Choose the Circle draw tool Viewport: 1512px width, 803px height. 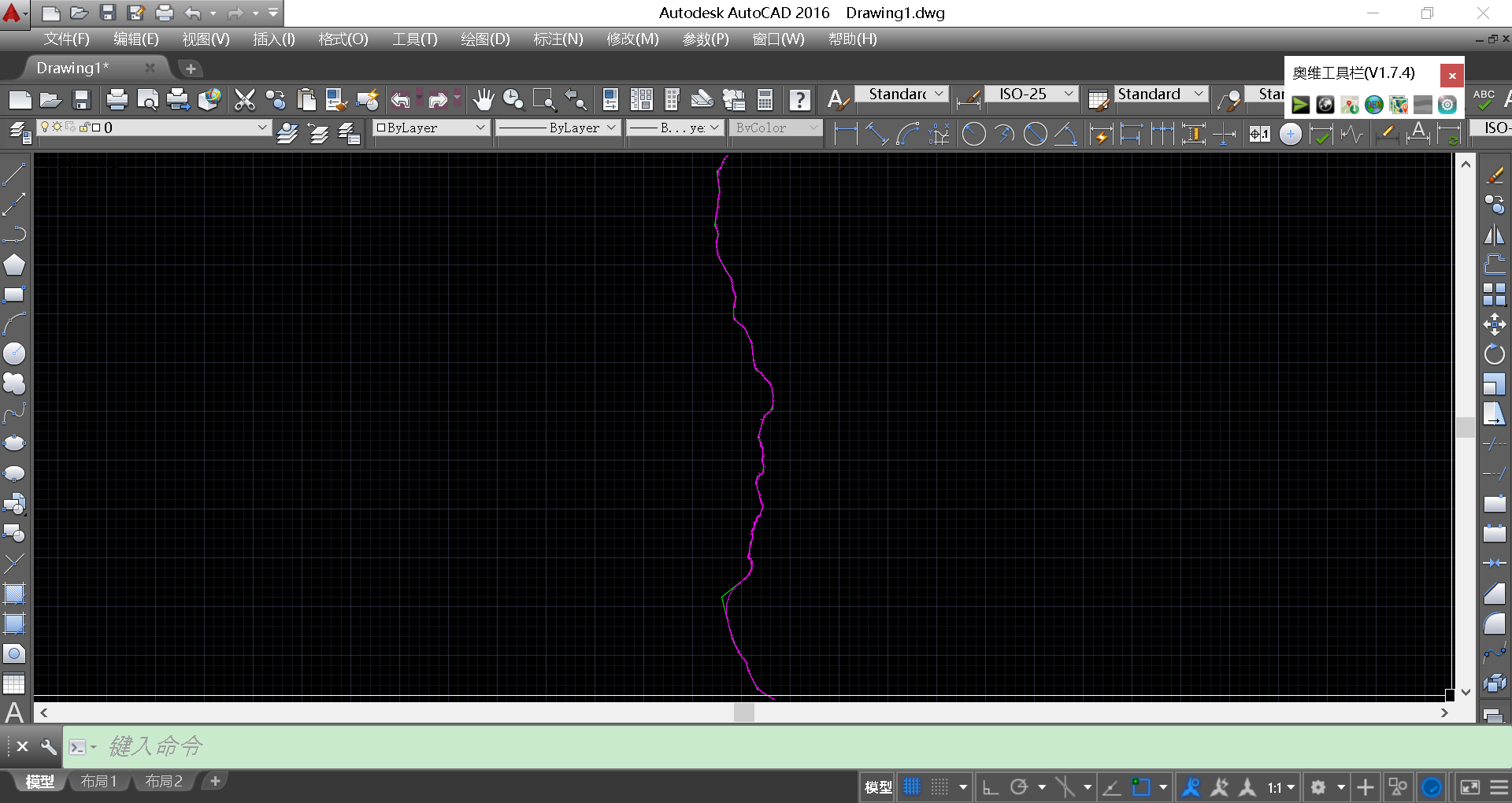(14, 354)
